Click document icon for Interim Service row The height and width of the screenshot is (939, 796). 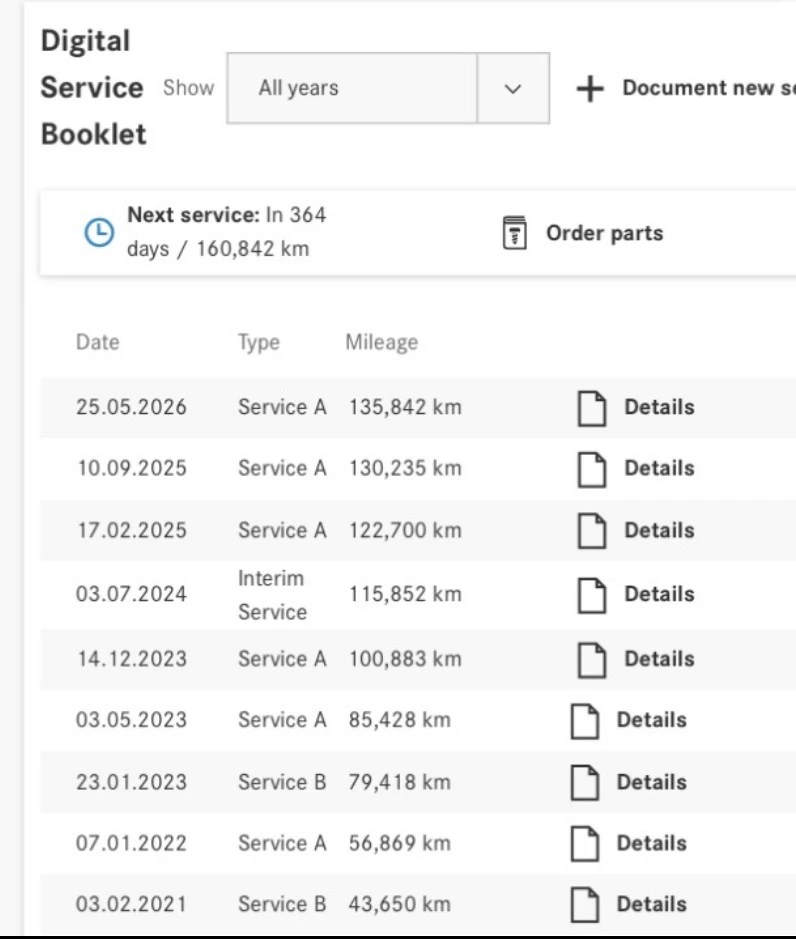(x=592, y=596)
